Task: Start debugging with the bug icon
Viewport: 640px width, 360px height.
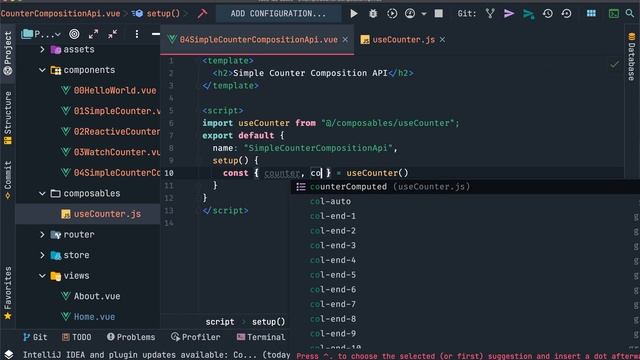Action: [x=373, y=13]
